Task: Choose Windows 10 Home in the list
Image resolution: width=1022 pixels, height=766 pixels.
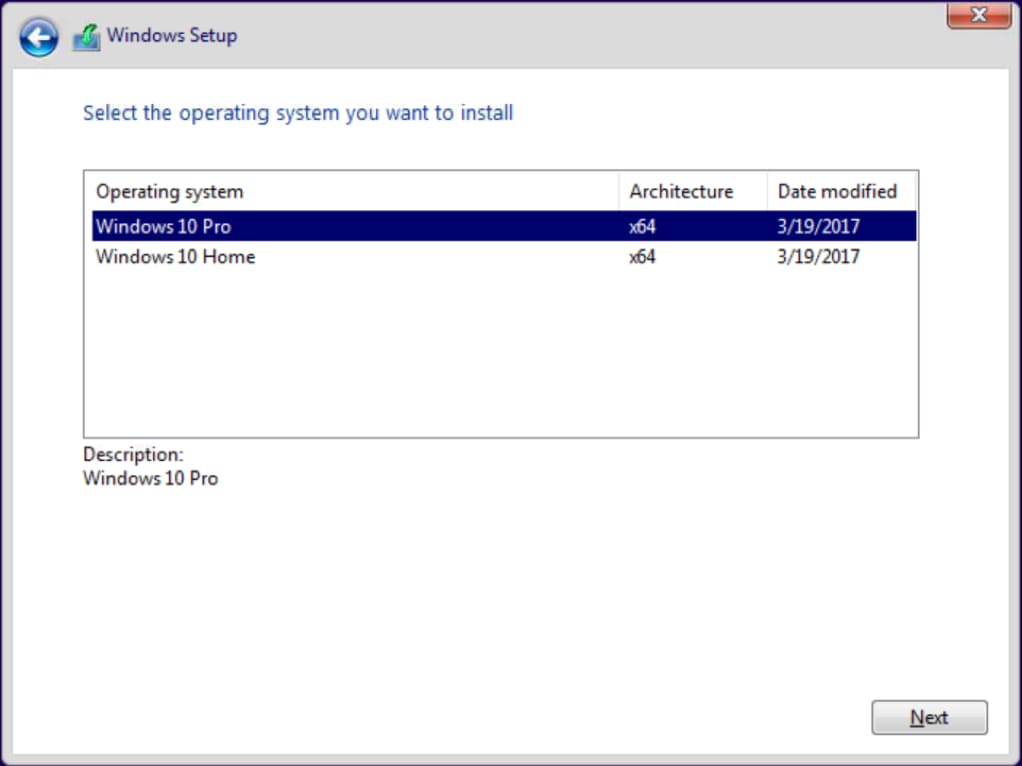Action: (175, 257)
